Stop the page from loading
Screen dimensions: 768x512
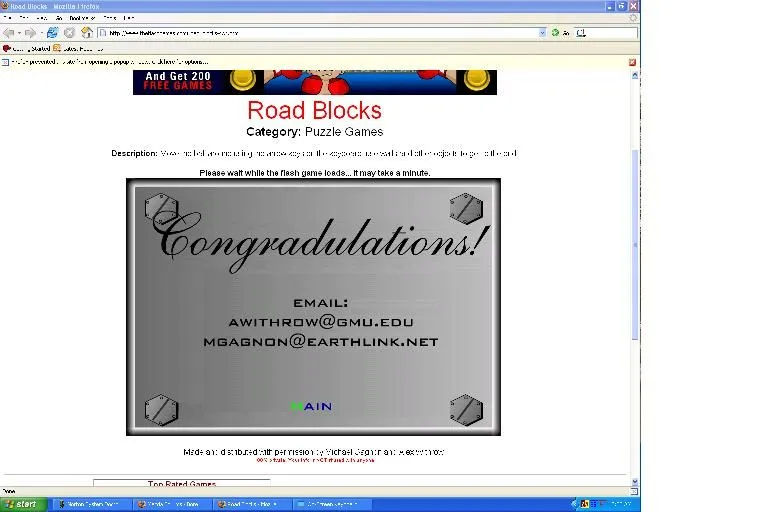[69, 33]
